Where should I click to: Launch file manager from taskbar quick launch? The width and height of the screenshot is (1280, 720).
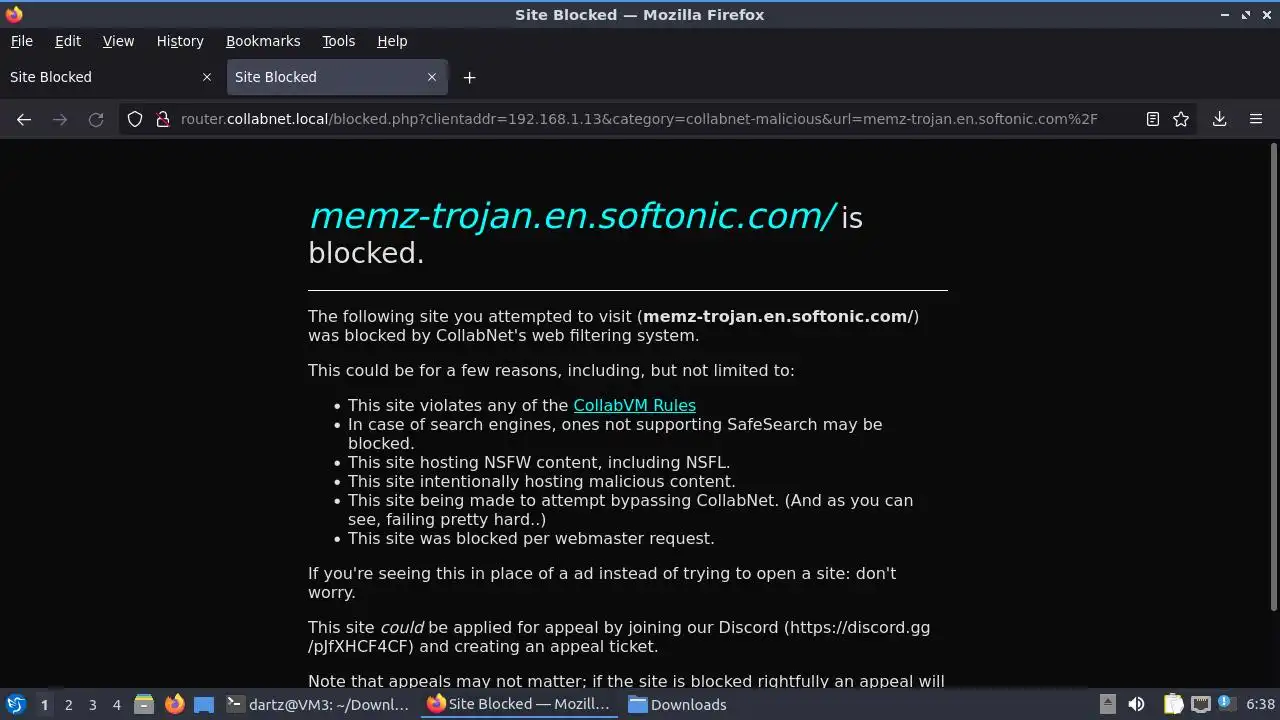tap(144, 704)
